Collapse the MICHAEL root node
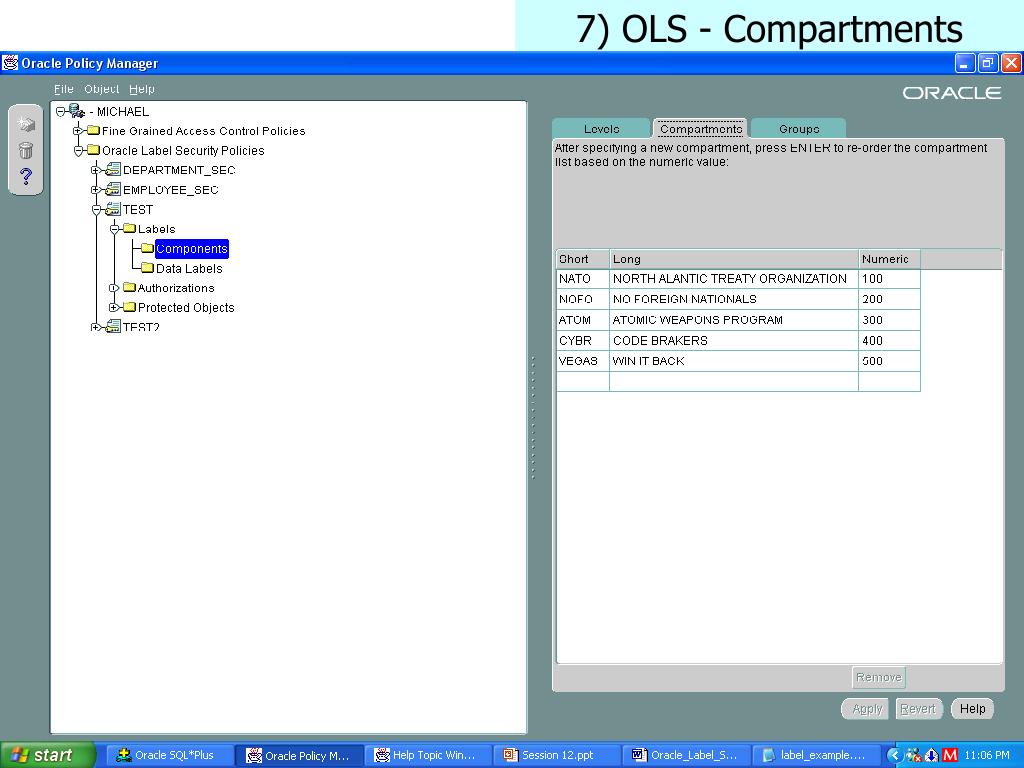The height and width of the screenshot is (768, 1024). (x=61, y=112)
